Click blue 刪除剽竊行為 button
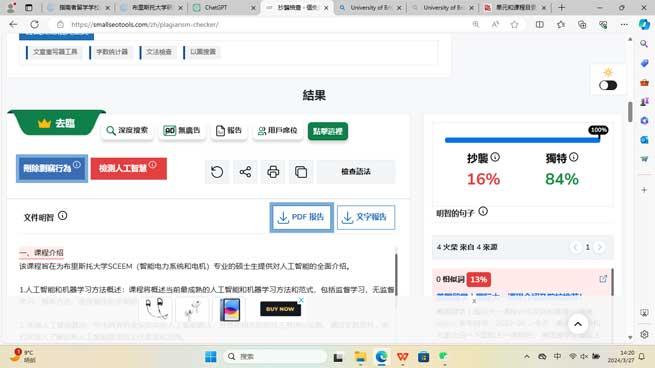655x368 pixels. [x=52, y=168]
